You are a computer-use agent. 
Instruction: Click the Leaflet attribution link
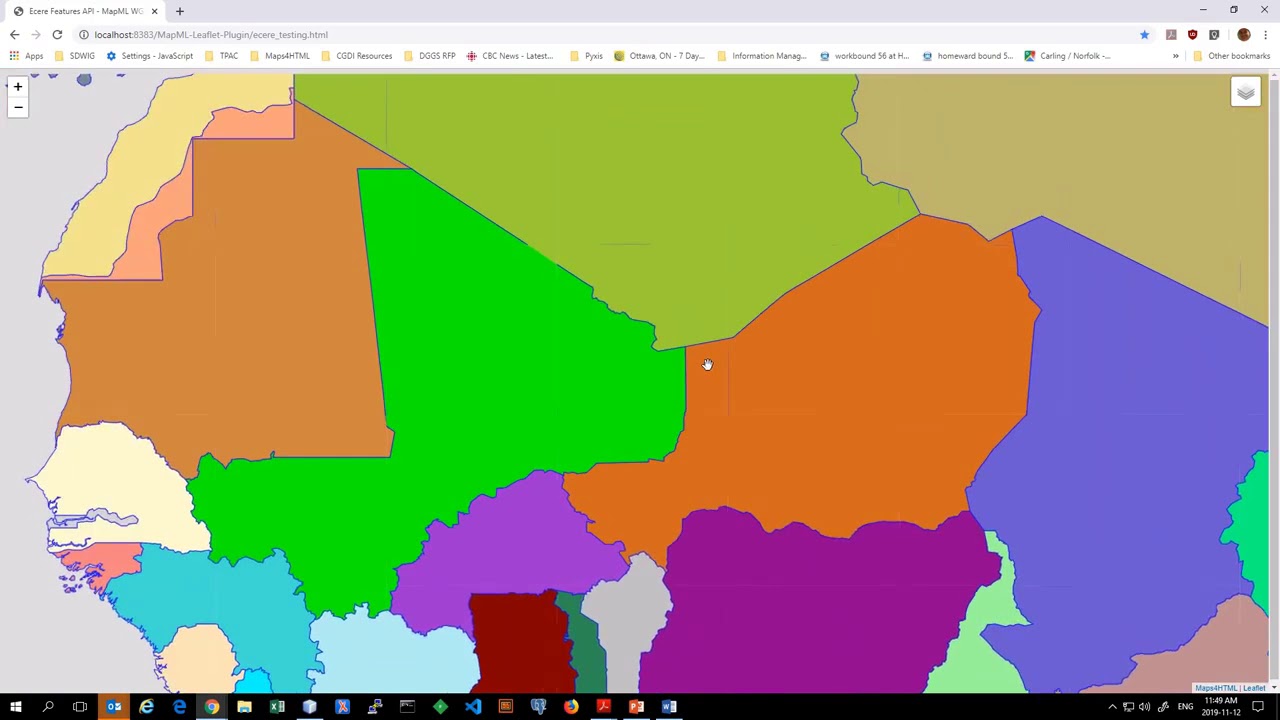[x=1254, y=688]
